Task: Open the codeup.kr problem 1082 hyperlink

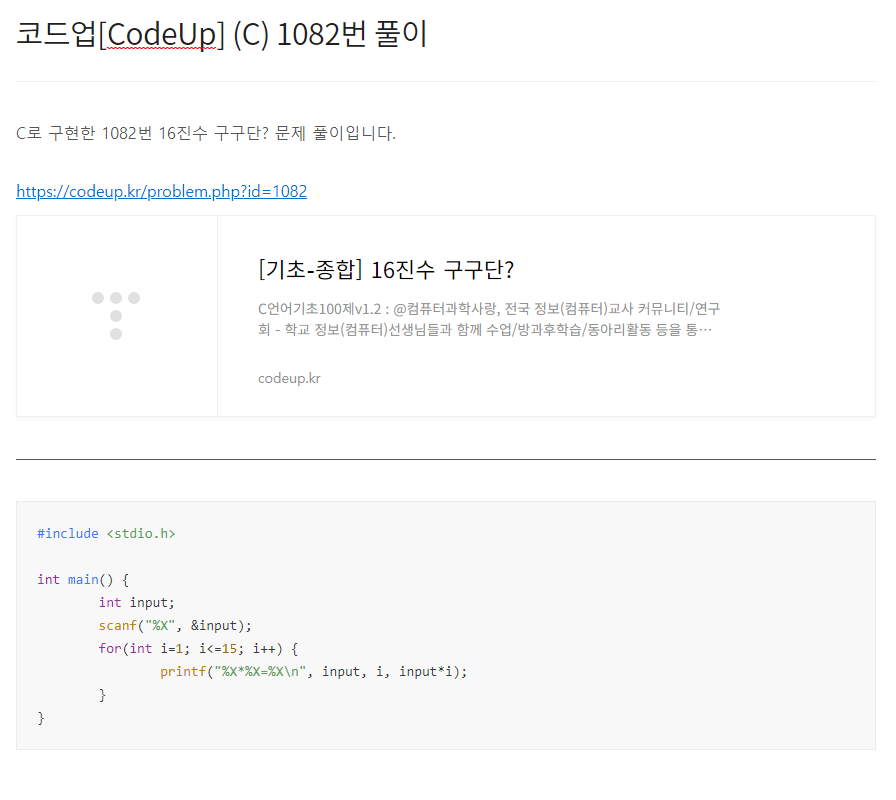Action: 161,191
